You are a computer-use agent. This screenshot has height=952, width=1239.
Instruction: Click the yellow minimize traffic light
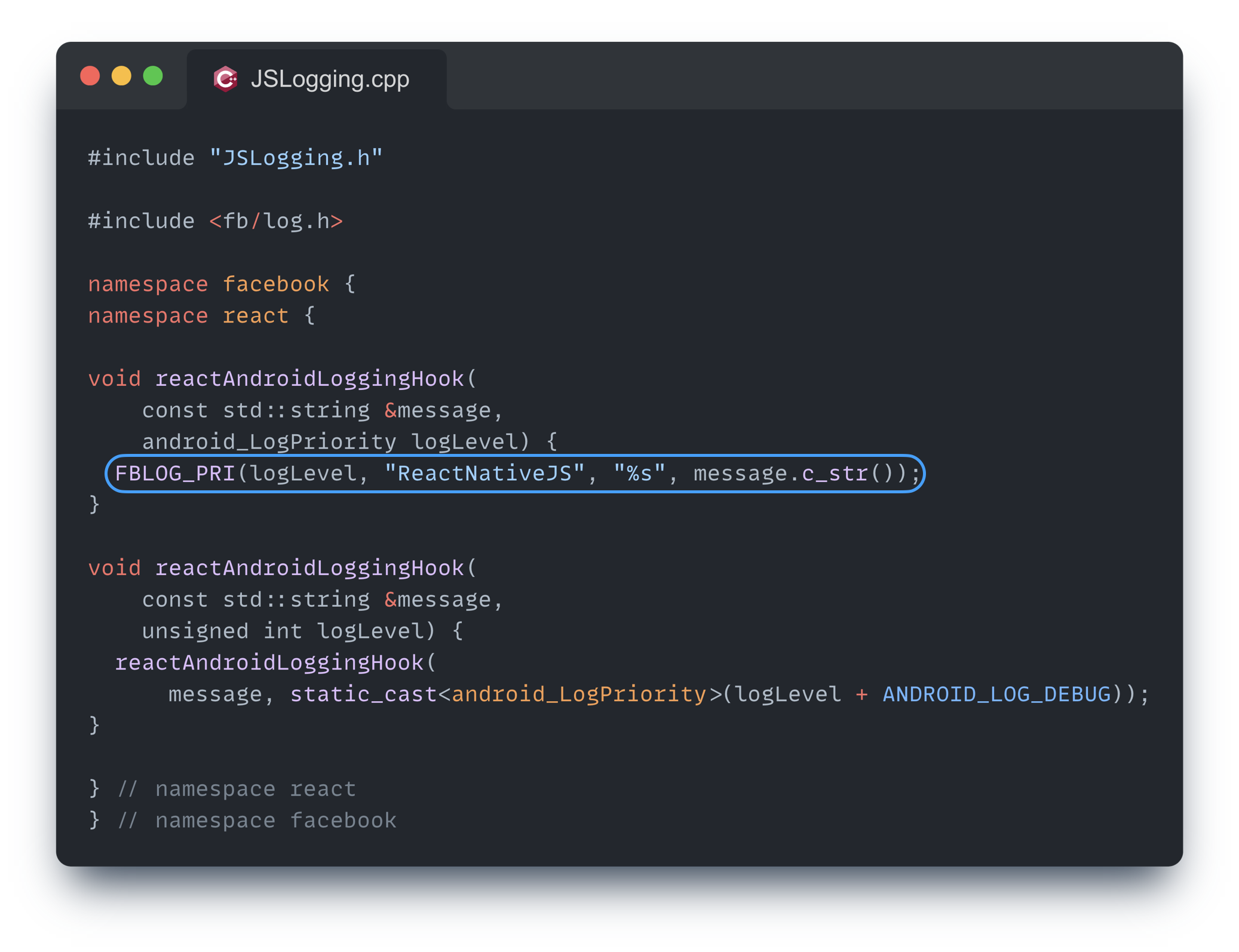click(122, 76)
